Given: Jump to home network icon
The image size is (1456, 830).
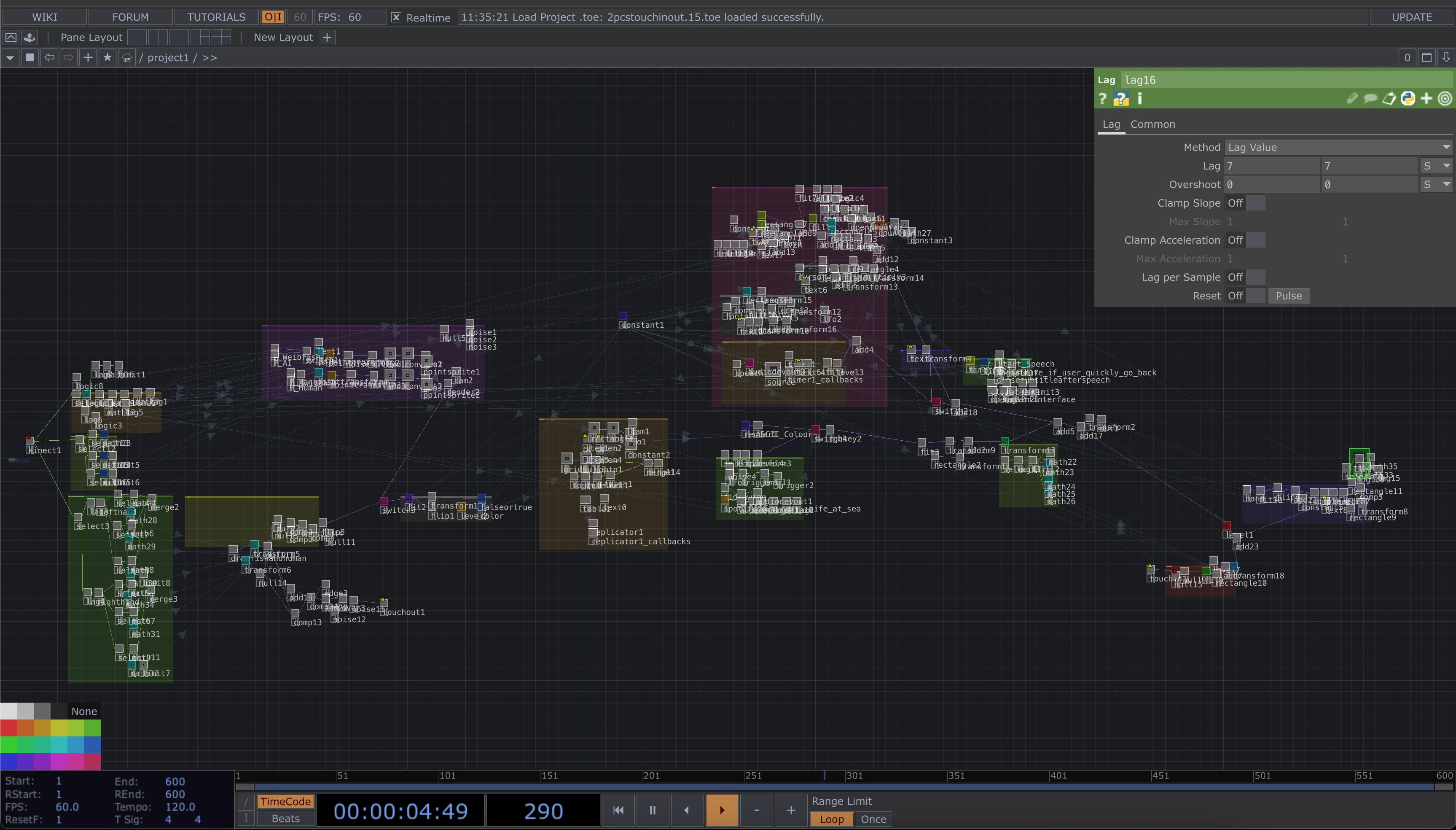Looking at the screenshot, I should (126, 58).
